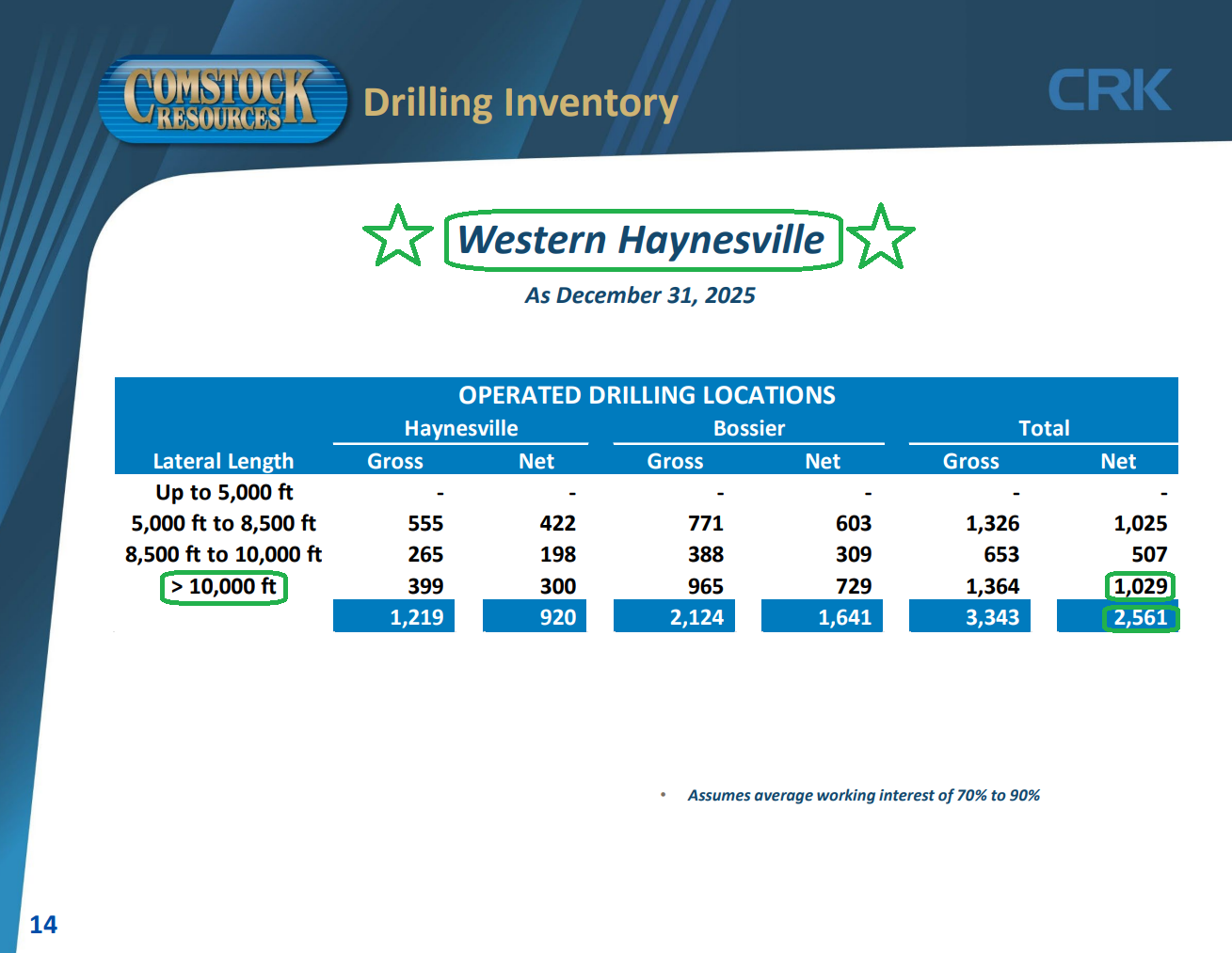Click the total net value '1,029'
This screenshot has width=1232, height=953.
(1141, 586)
